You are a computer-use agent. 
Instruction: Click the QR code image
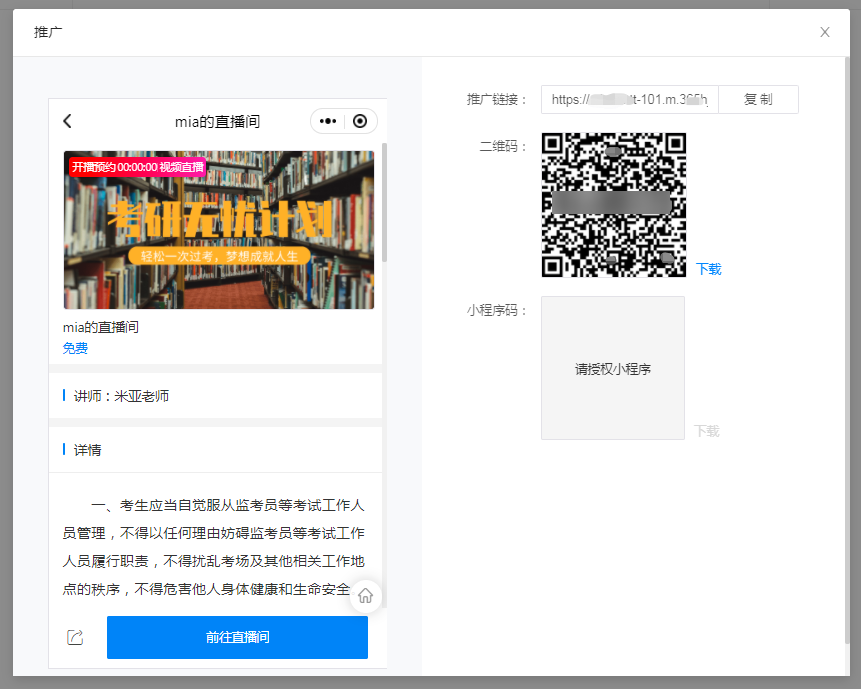coord(614,205)
